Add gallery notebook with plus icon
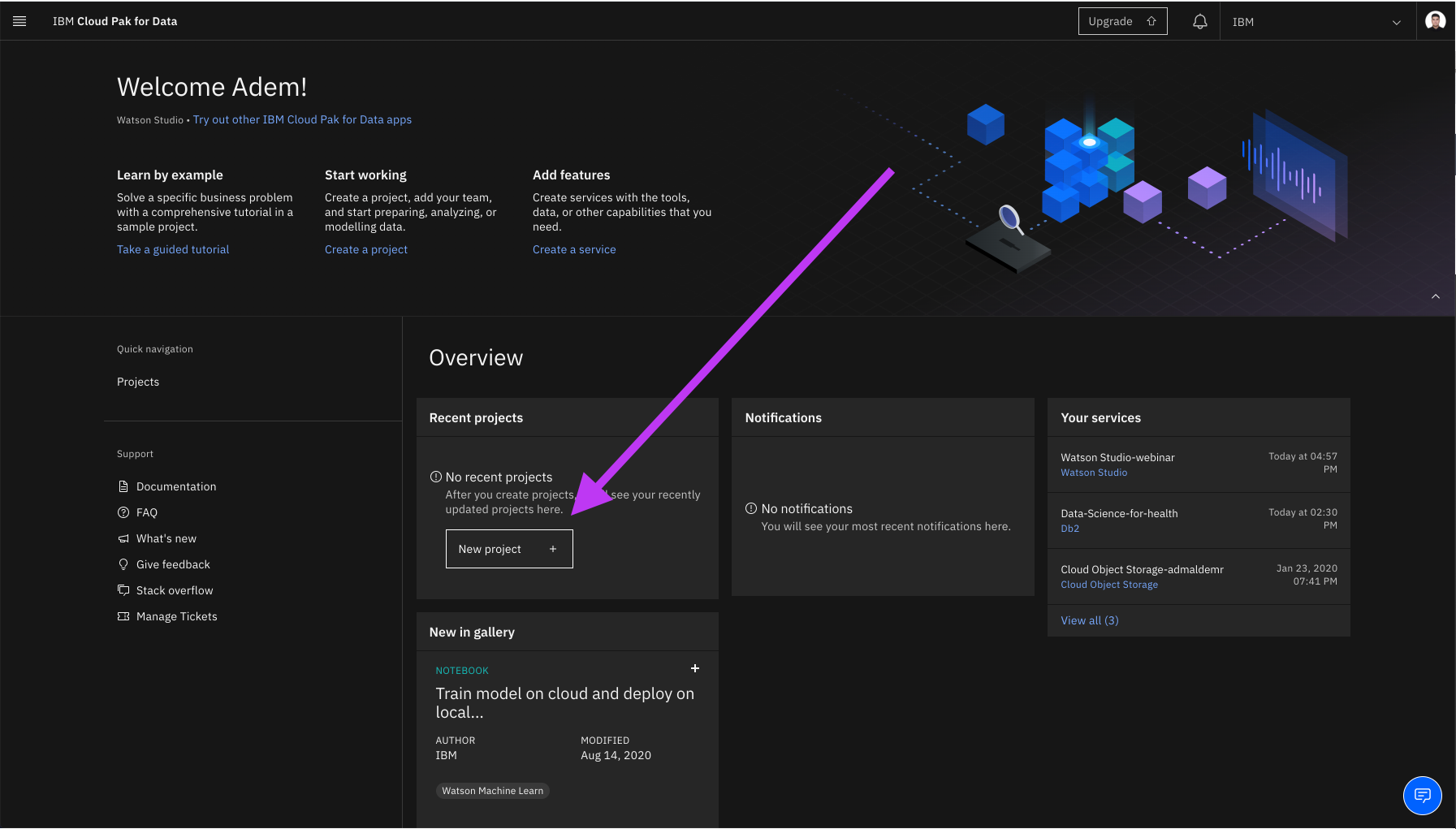1456x829 pixels. pyautogui.click(x=695, y=668)
